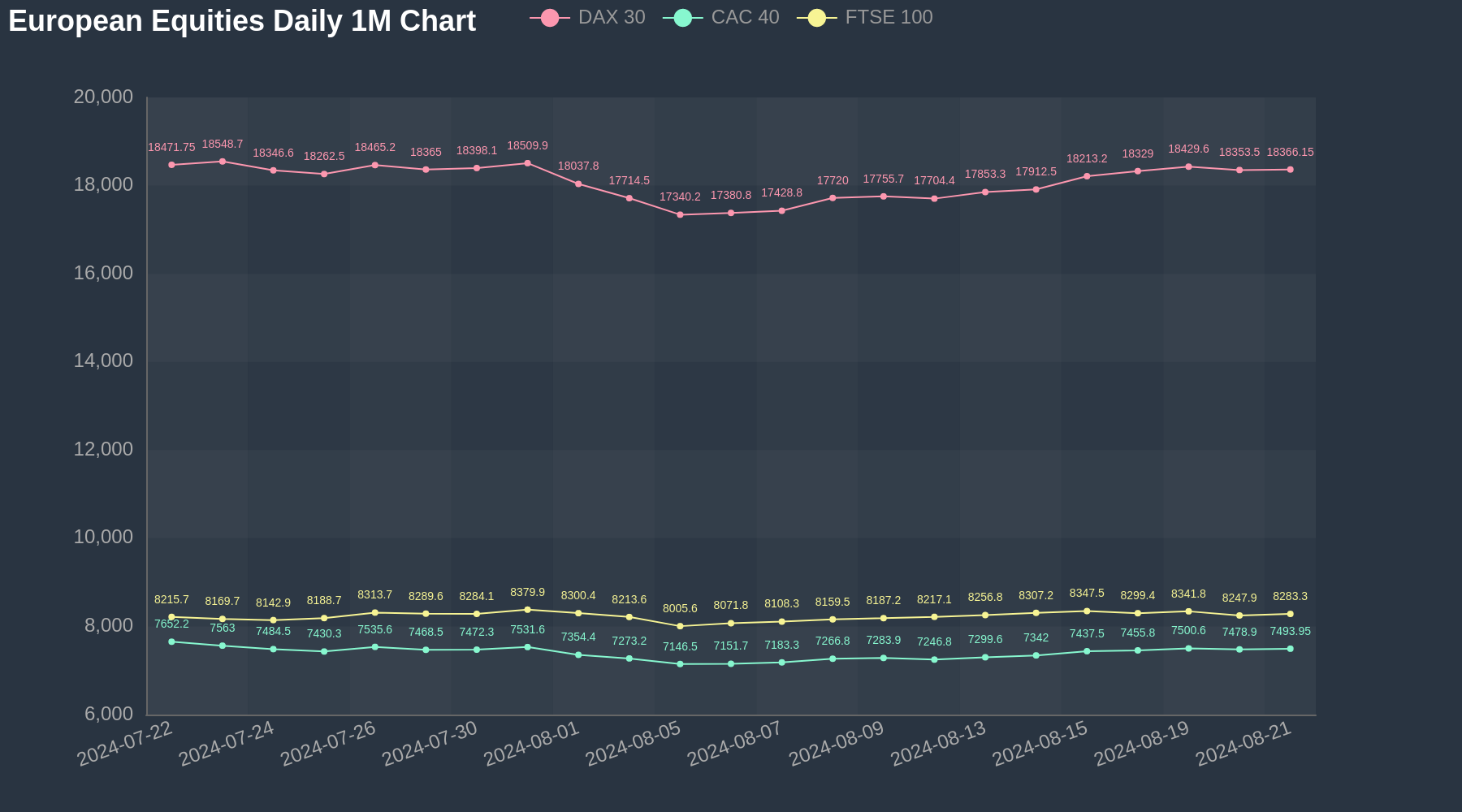Toggle the CAC 40 series in legend
Image resolution: width=1462 pixels, height=812 pixels.
pos(720,17)
